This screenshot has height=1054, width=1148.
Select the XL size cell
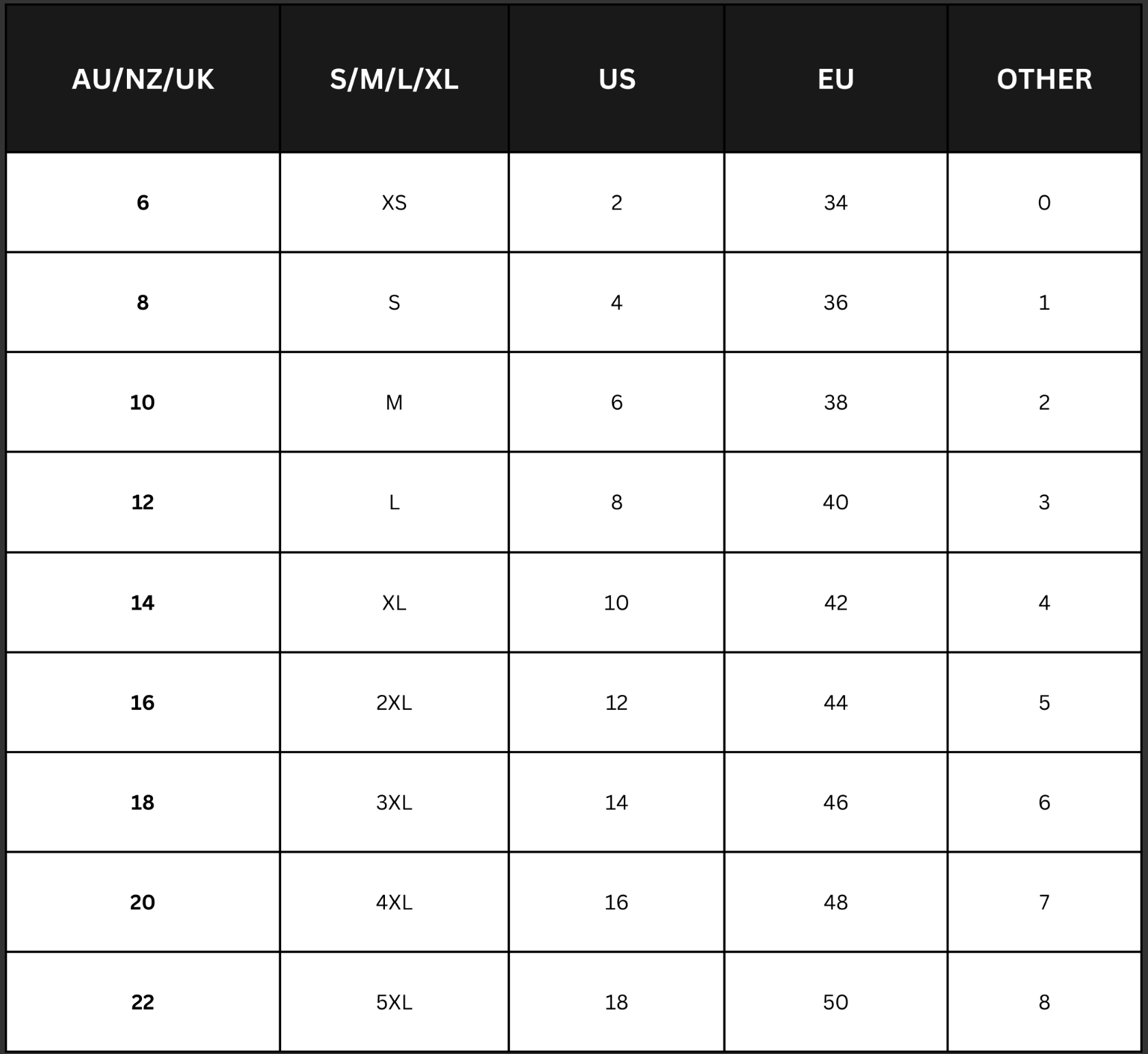click(x=394, y=603)
